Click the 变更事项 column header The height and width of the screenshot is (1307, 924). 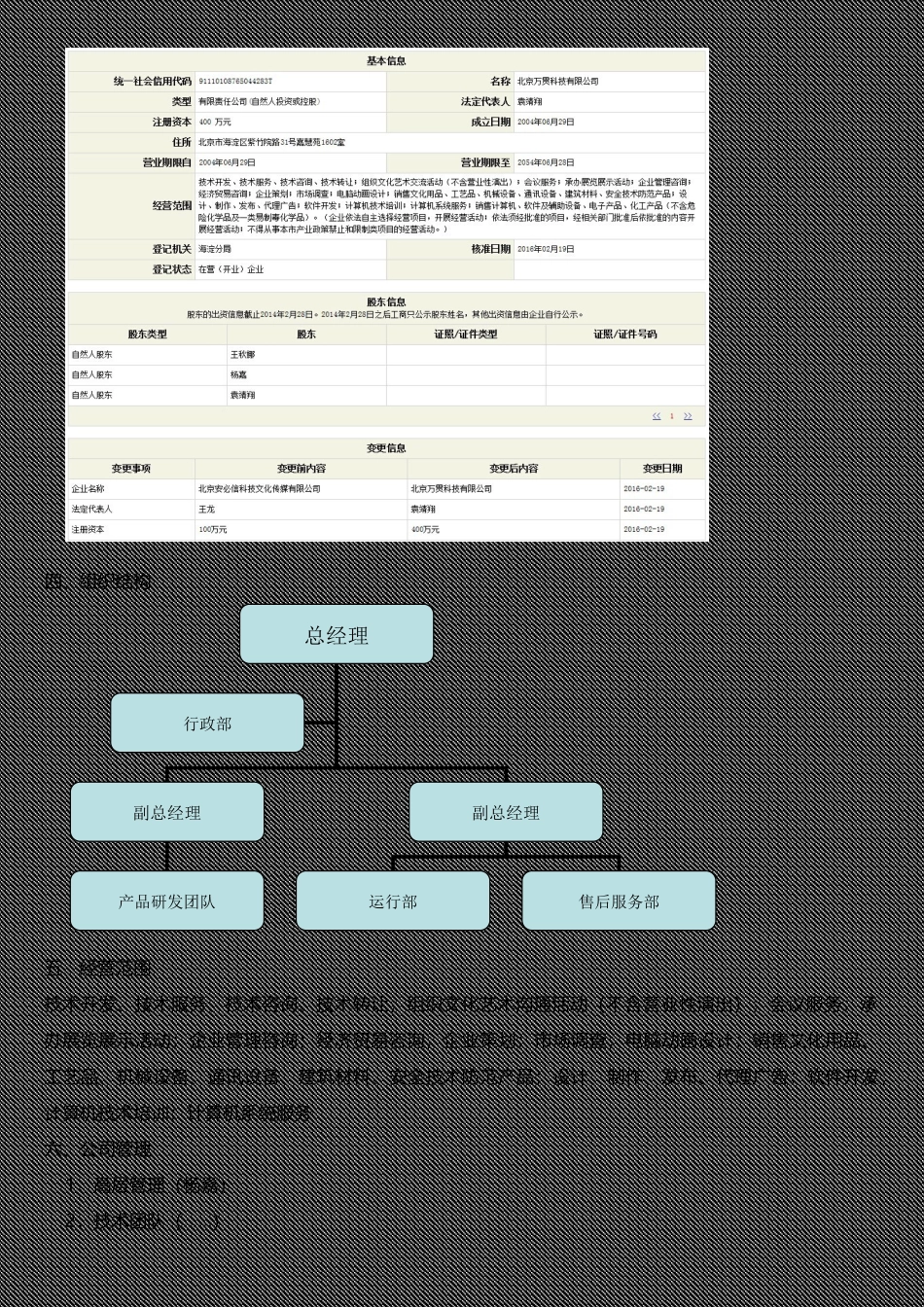point(131,469)
